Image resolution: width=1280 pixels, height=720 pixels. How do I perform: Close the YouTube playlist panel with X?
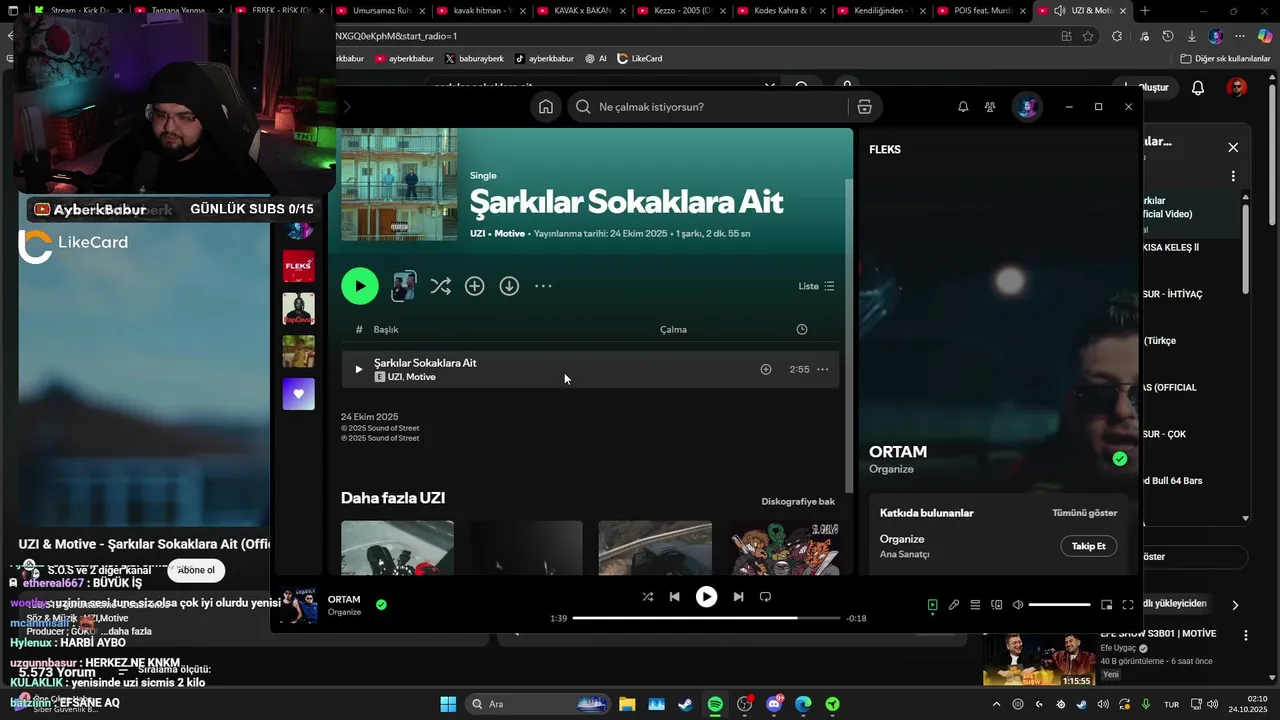pyautogui.click(x=1233, y=148)
